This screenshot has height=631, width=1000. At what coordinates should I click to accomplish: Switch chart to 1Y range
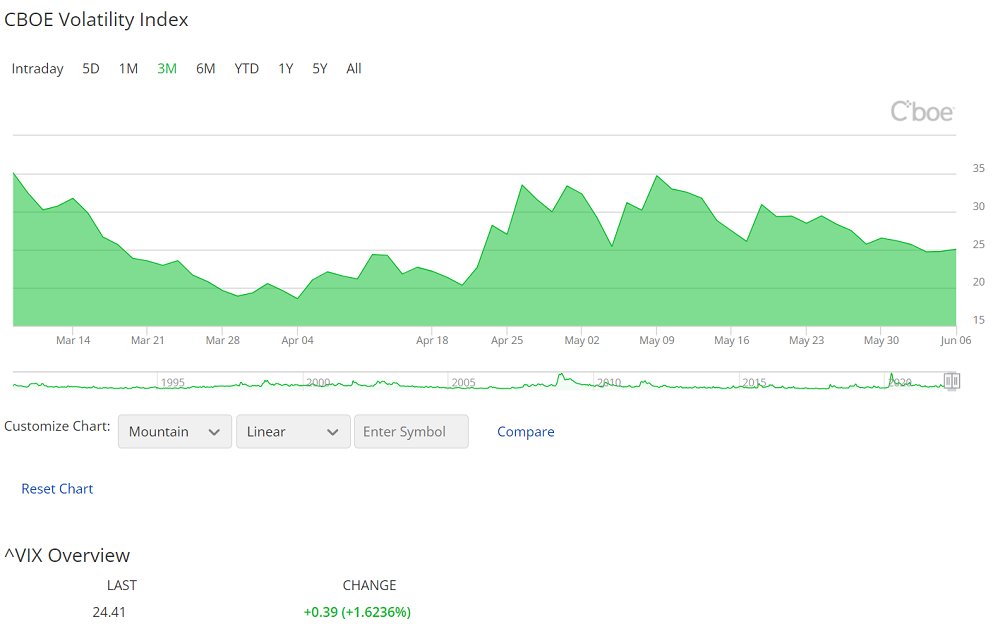286,68
